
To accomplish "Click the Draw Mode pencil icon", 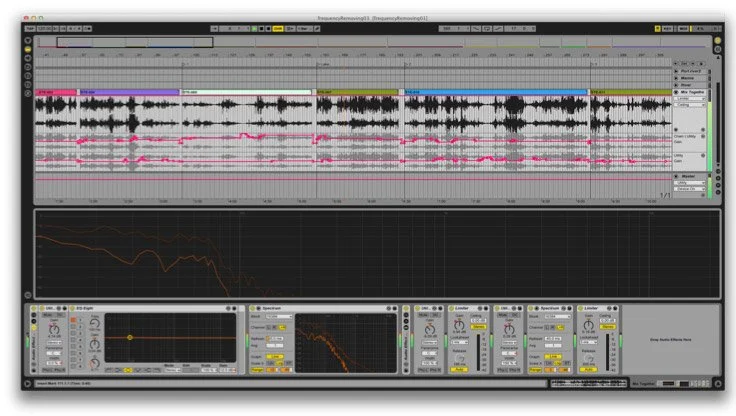I will pos(317,29).
